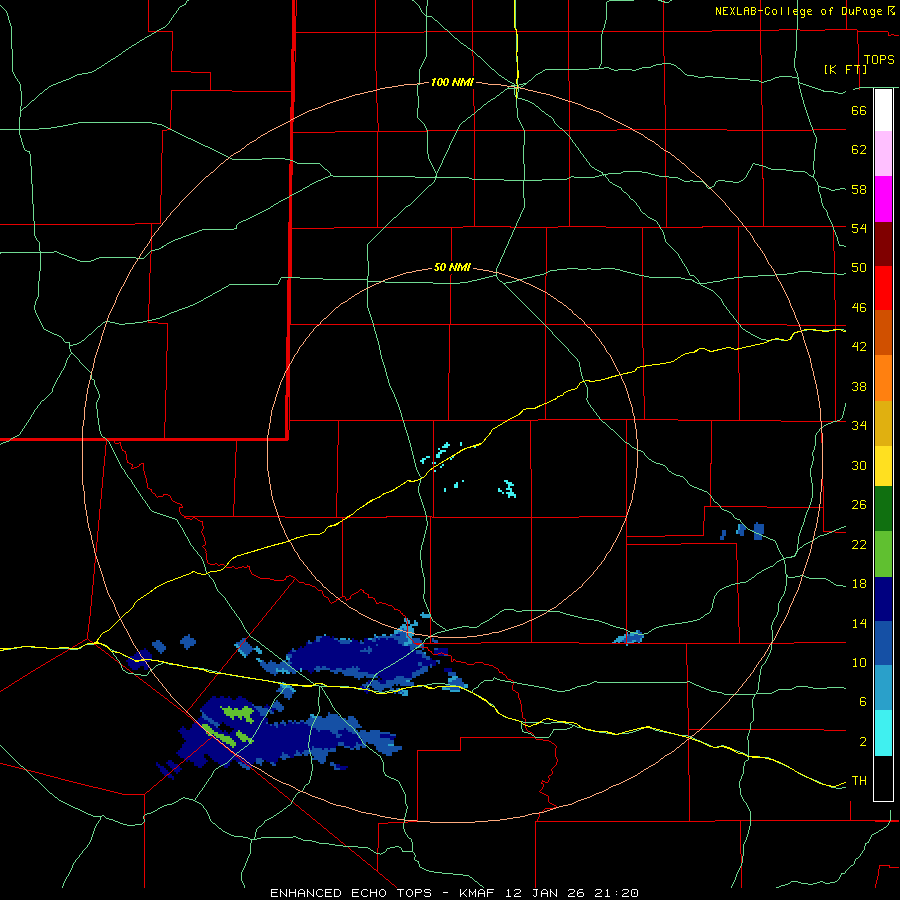The width and height of the screenshot is (900, 900).
Task: Click the "TOPS" legend title
Action: pyautogui.click(x=879, y=60)
